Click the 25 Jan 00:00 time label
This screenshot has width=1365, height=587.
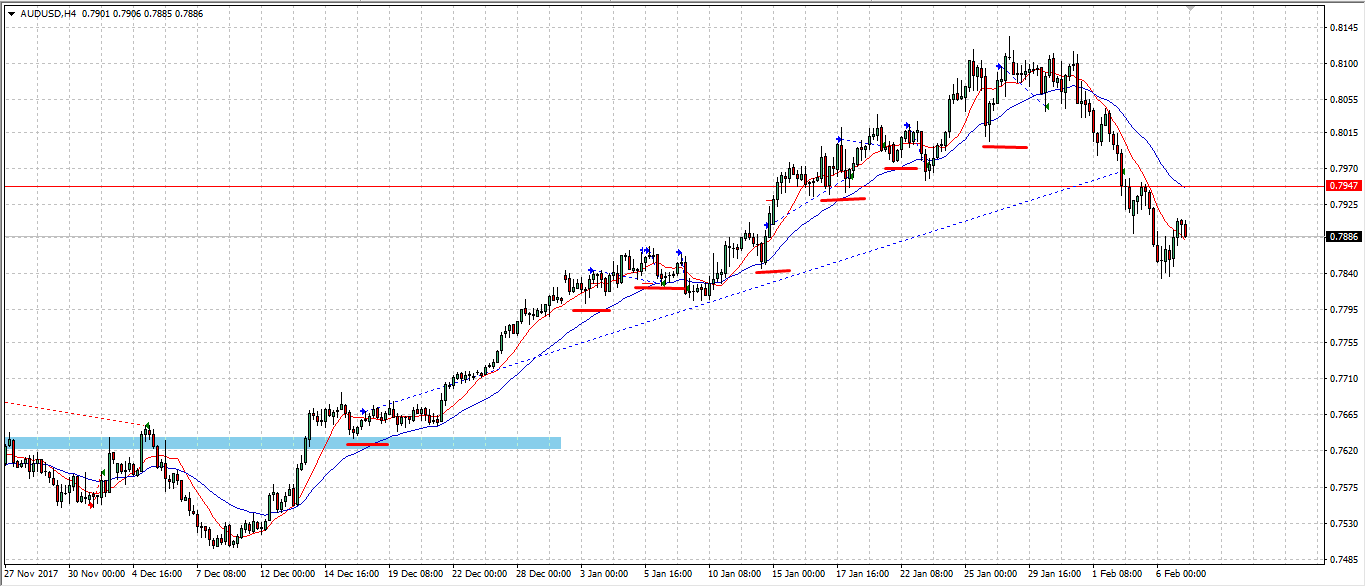pyautogui.click(x=993, y=574)
